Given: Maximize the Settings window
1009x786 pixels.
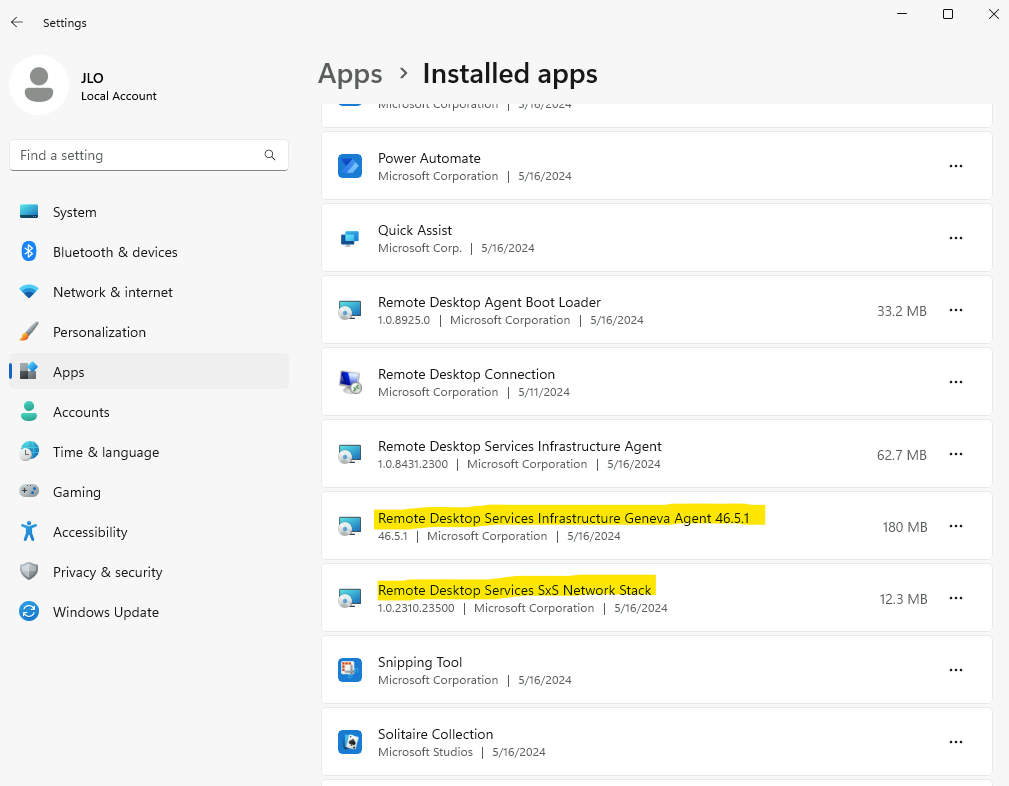Looking at the screenshot, I should pyautogui.click(x=948, y=14).
